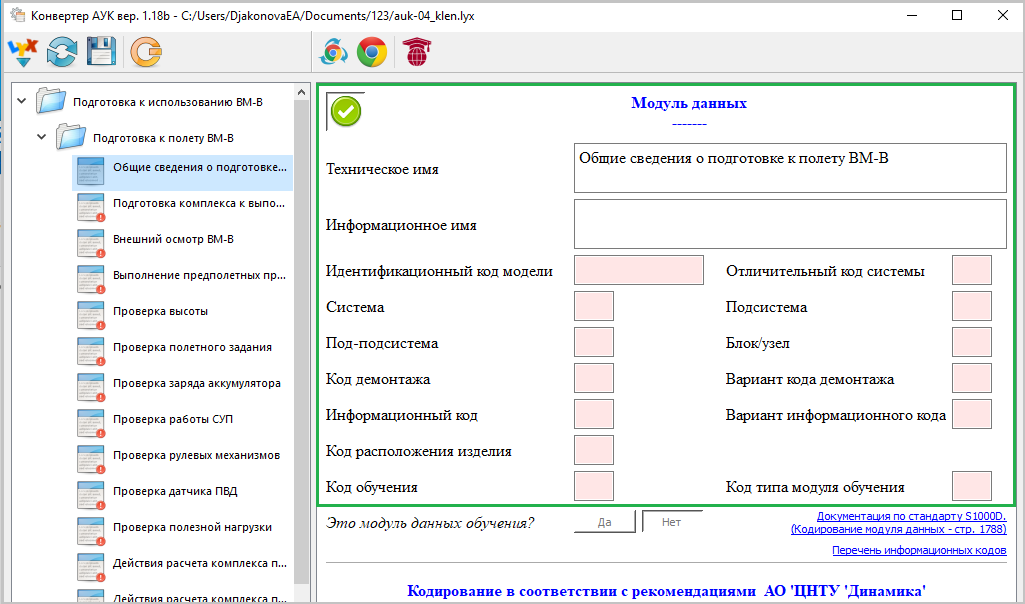Click the plain Chrome browser icon
Image resolution: width=1025 pixels, height=604 pixels.
(372, 51)
